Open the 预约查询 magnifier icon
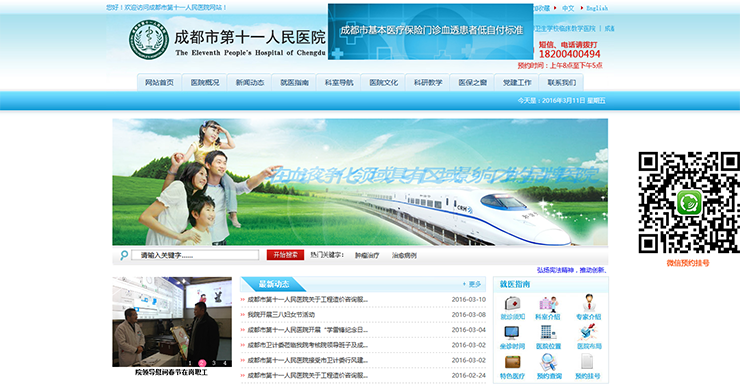The width and height of the screenshot is (740, 384). coord(548,362)
